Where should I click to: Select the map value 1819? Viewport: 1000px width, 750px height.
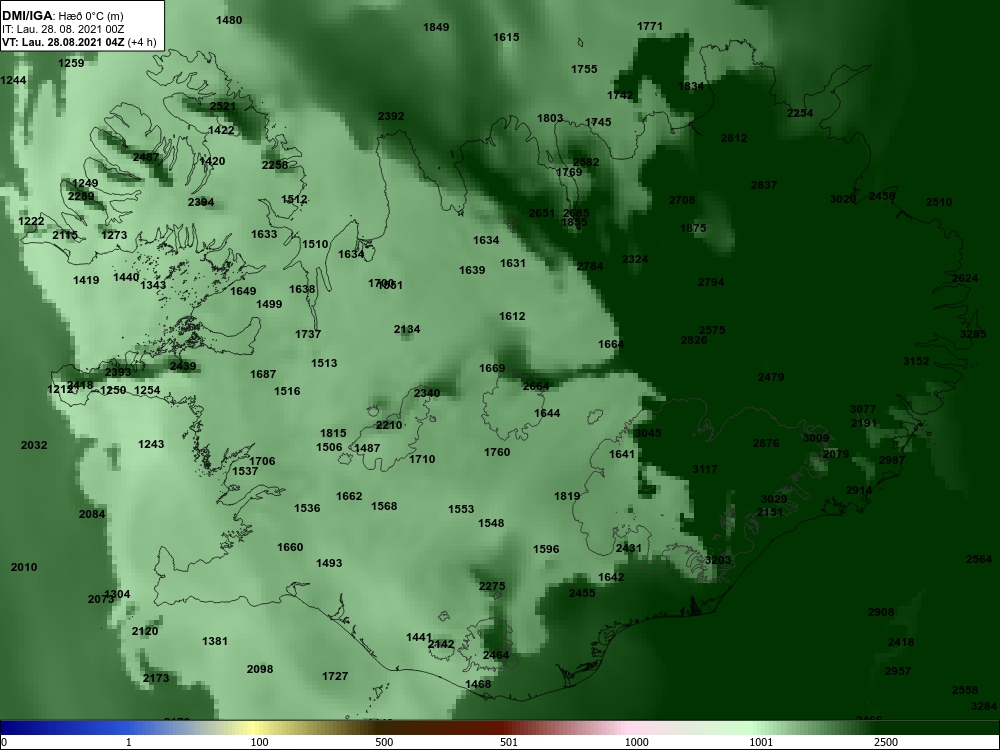click(567, 496)
